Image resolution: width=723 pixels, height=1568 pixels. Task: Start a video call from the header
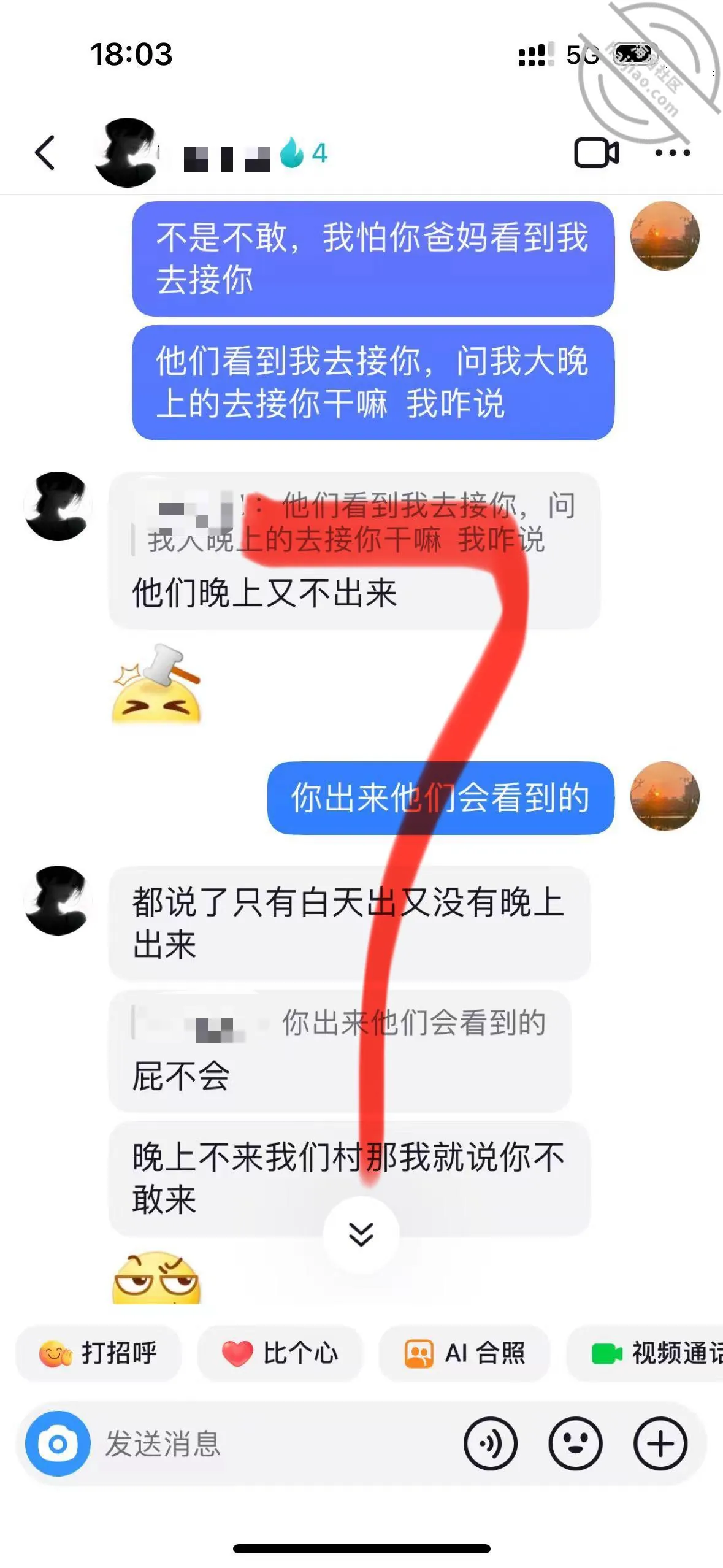coord(596,153)
